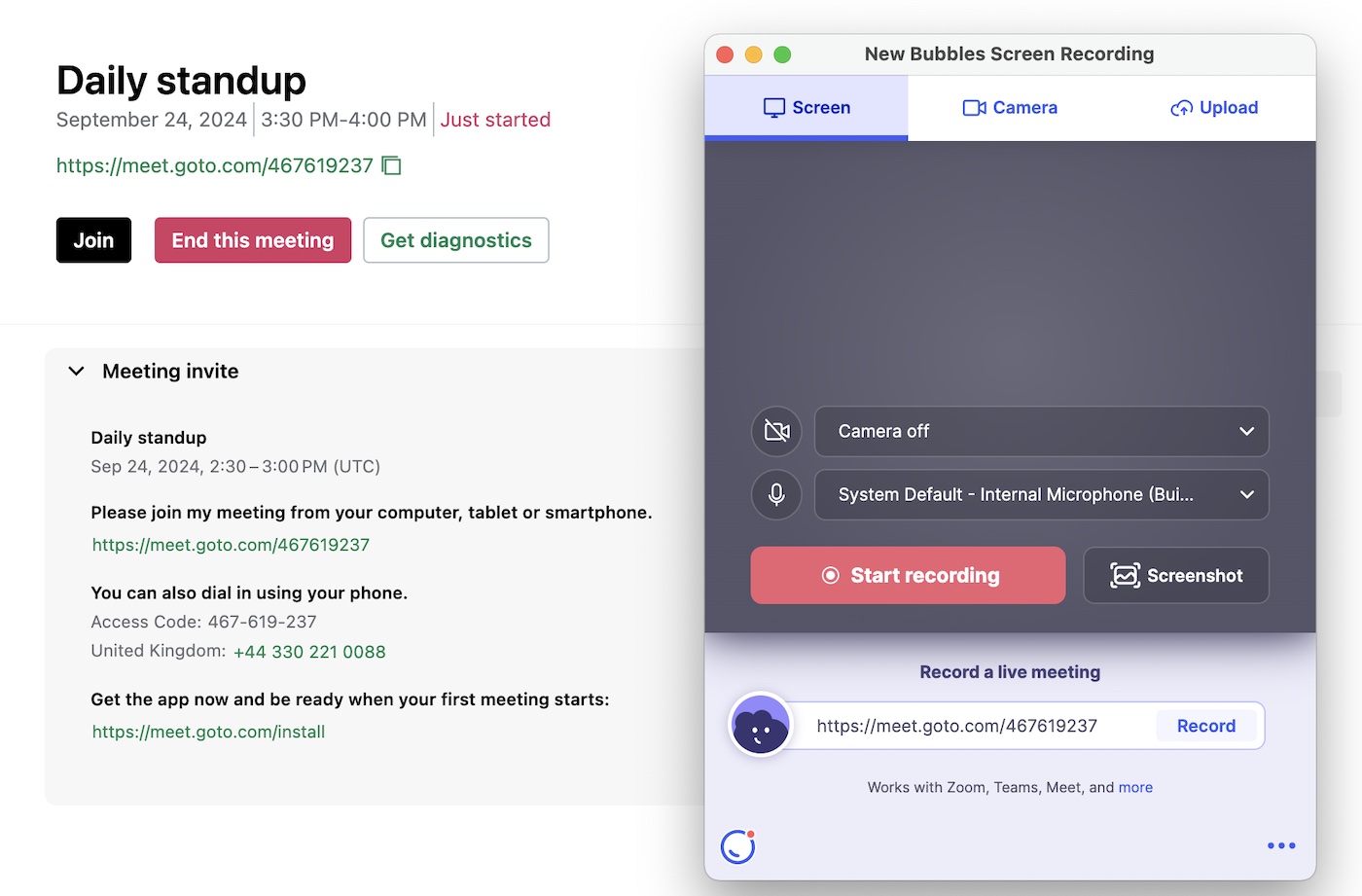Click the 'September 24, 2024' date text
Viewport: 1362px width, 896px height.
(x=152, y=120)
